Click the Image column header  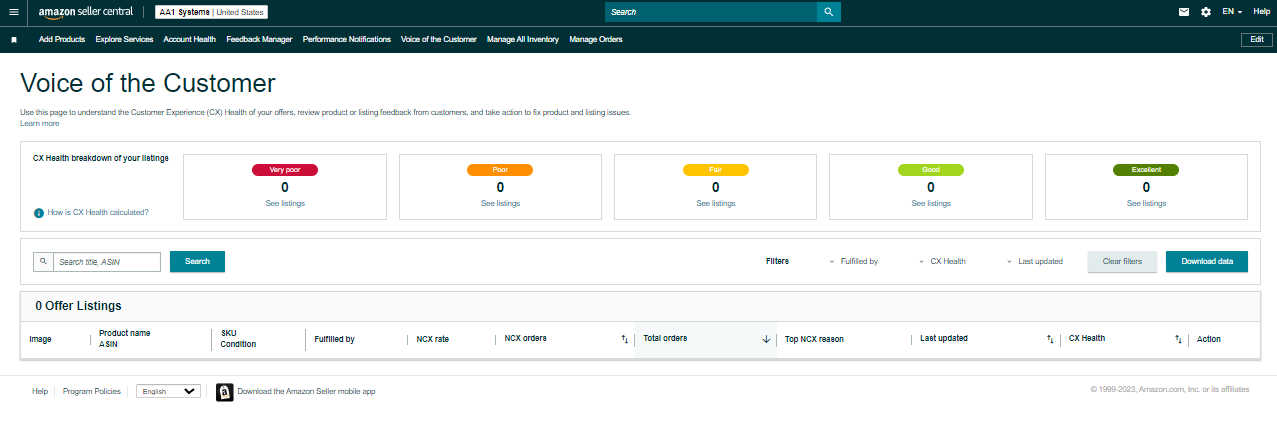pos(40,339)
